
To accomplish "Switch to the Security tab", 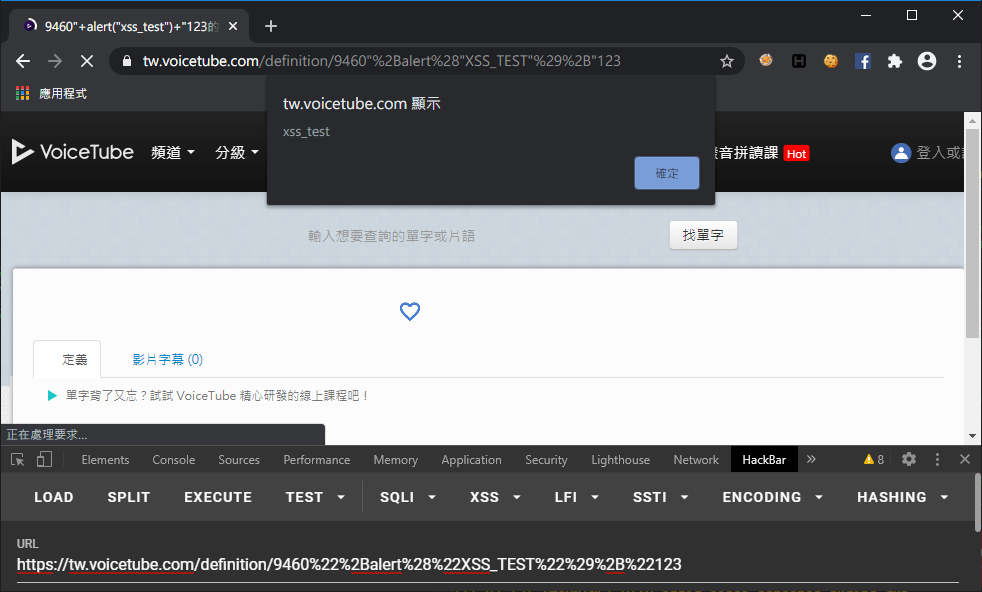I will (546, 460).
